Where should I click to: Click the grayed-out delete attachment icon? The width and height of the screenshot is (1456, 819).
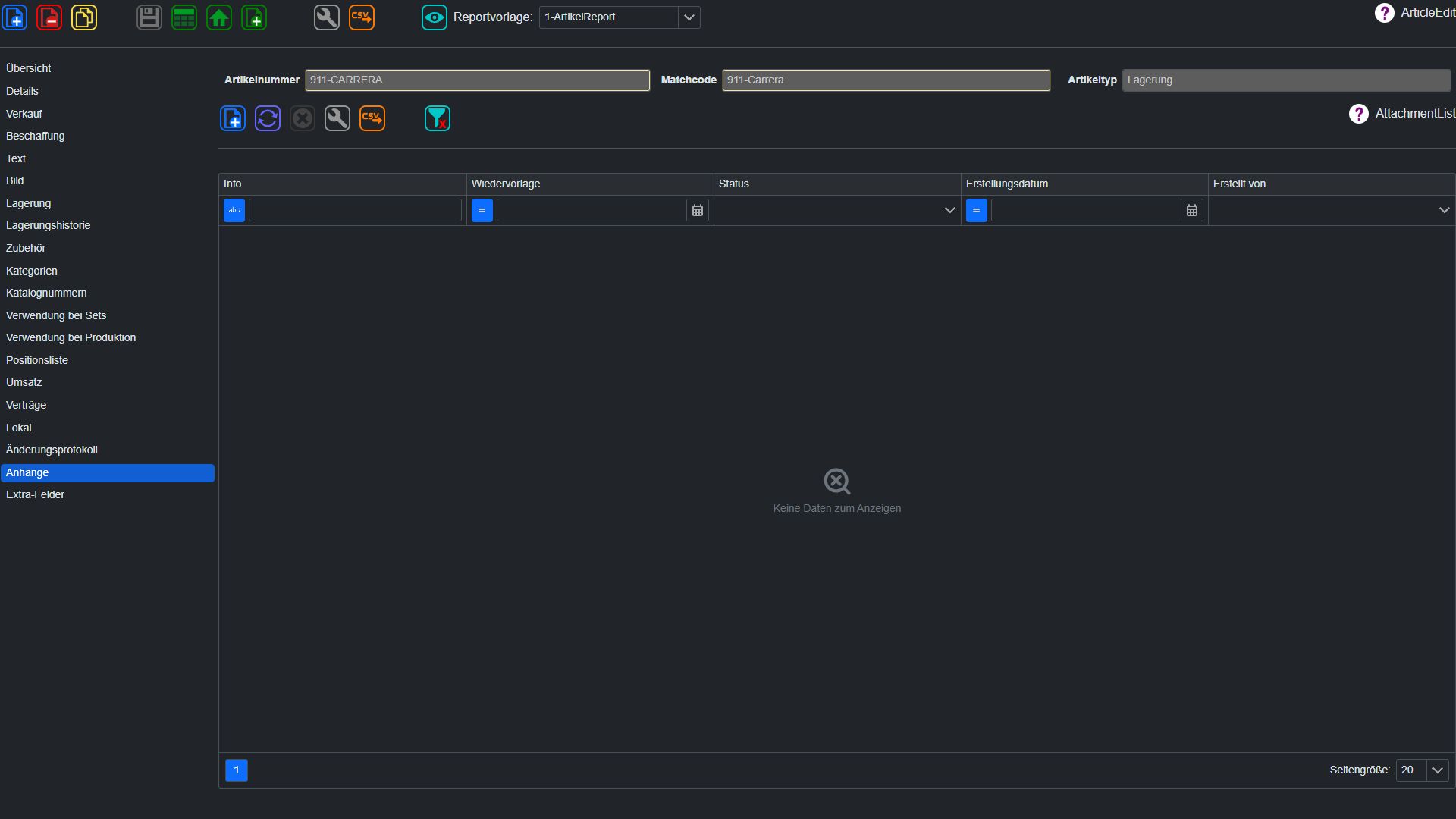[x=303, y=118]
